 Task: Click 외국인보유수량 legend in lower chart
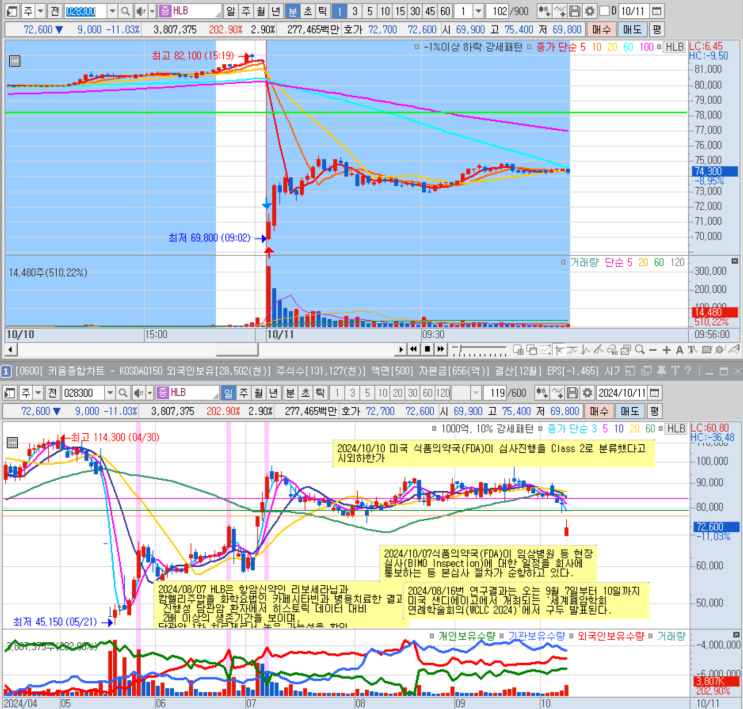point(611,636)
